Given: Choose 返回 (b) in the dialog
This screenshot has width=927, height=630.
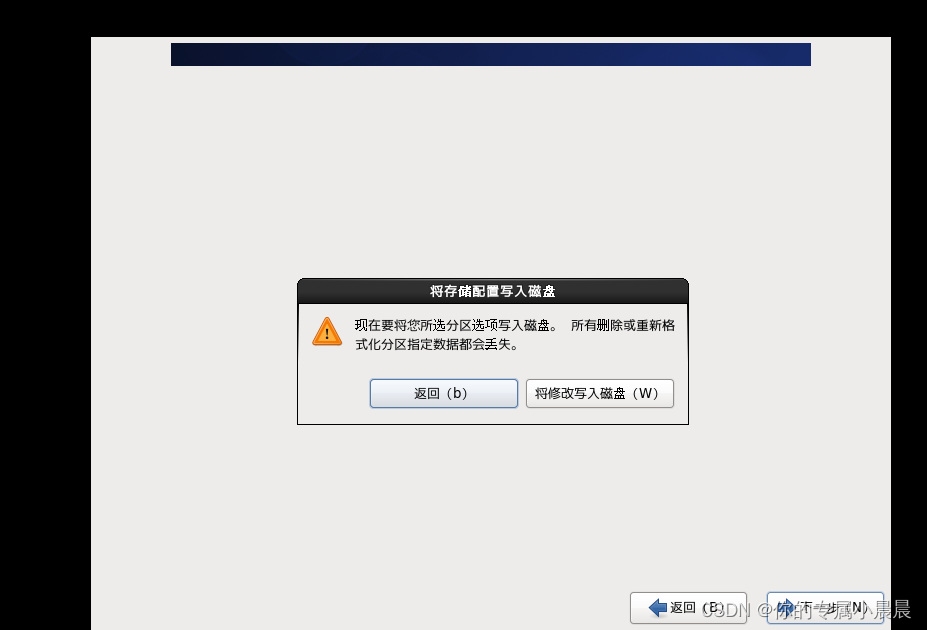Looking at the screenshot, I should pyautogui.click(x=443, y=394).
